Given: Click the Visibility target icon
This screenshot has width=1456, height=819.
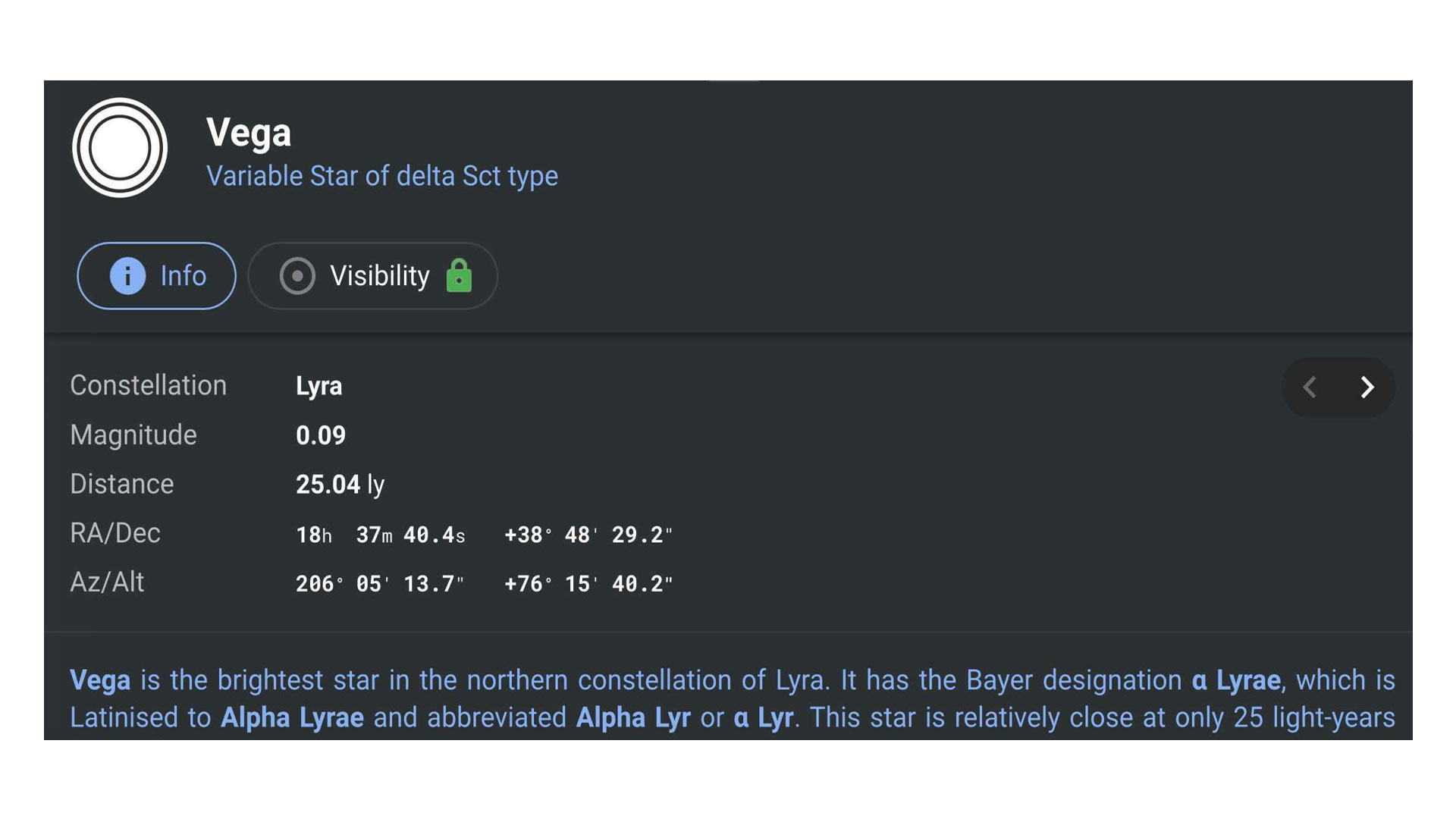Looking at the screenshot, I should pos(297,276).
